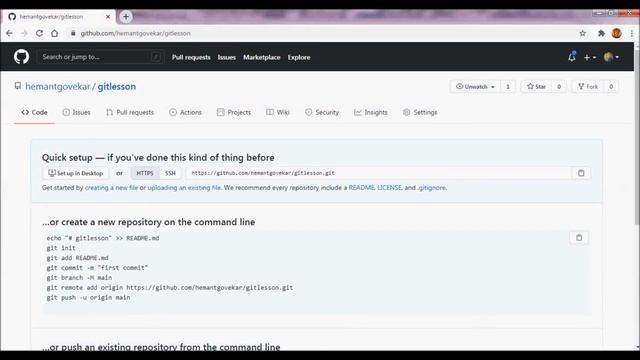Click Issues in the top header
The image size is (640, 360).
click(x=227, y=58)
